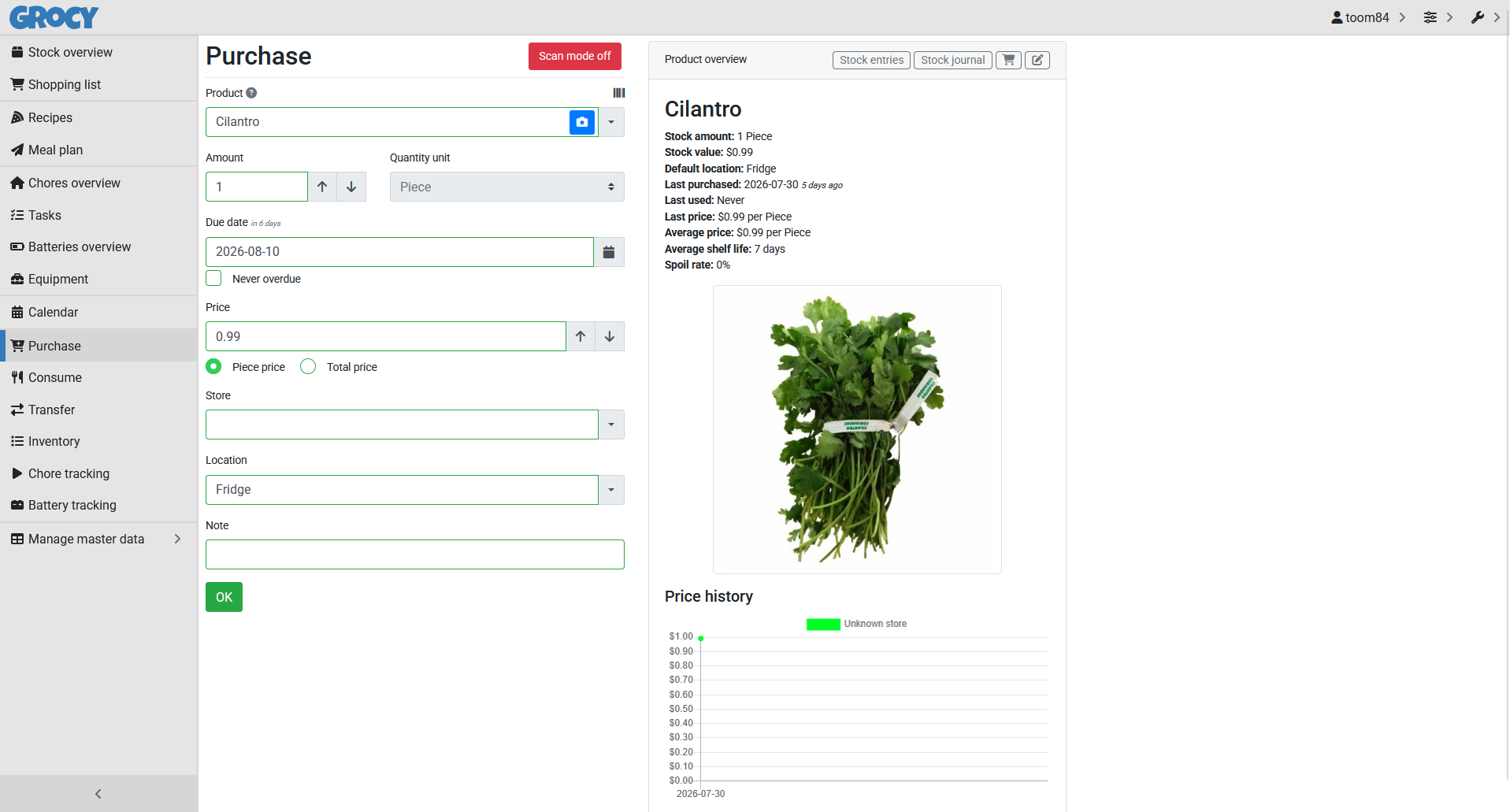This screenshot has height=812, width=1510.
Task: Decrease Amount with down arrow
Action: [351, 187]
